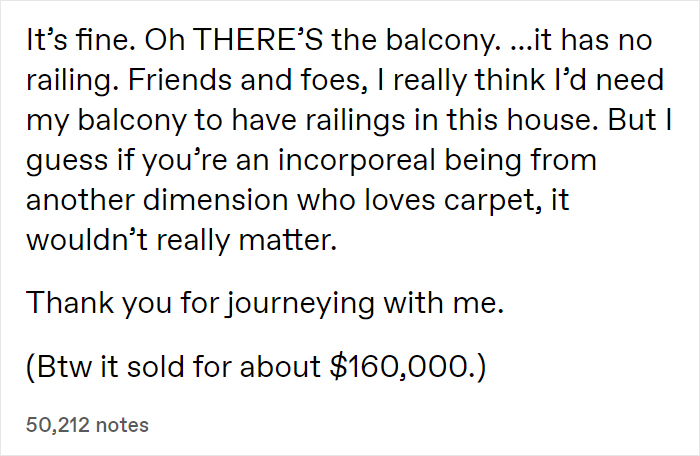Image resolution: width=700 pixels, height=456 pixels.
Task: Click the word "notes" below the post
Action: coord(122,425)
